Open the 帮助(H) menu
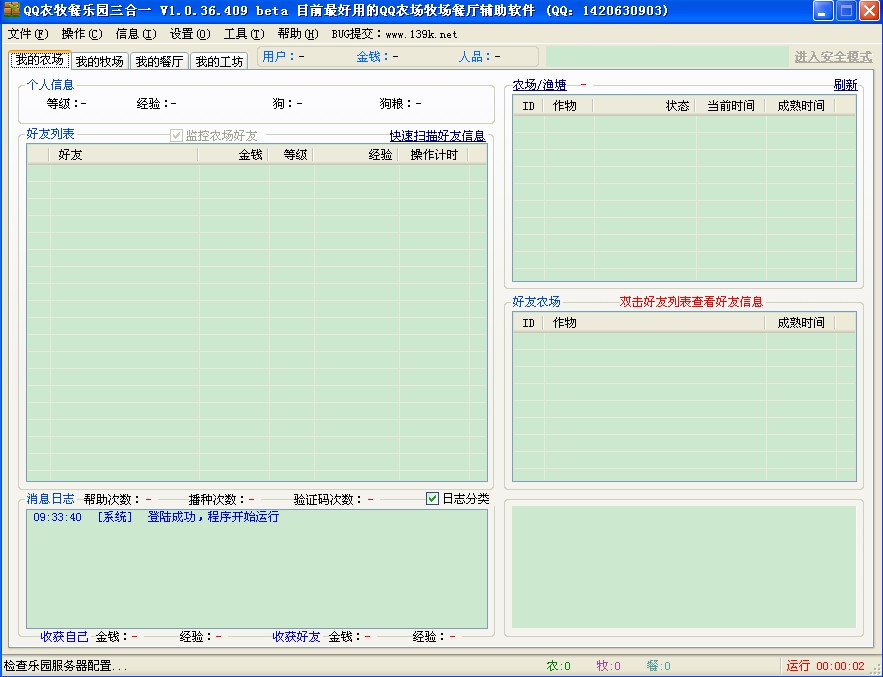Image resolution: width=883 pixels, height=677 pixels. click(x=298, y=34)
